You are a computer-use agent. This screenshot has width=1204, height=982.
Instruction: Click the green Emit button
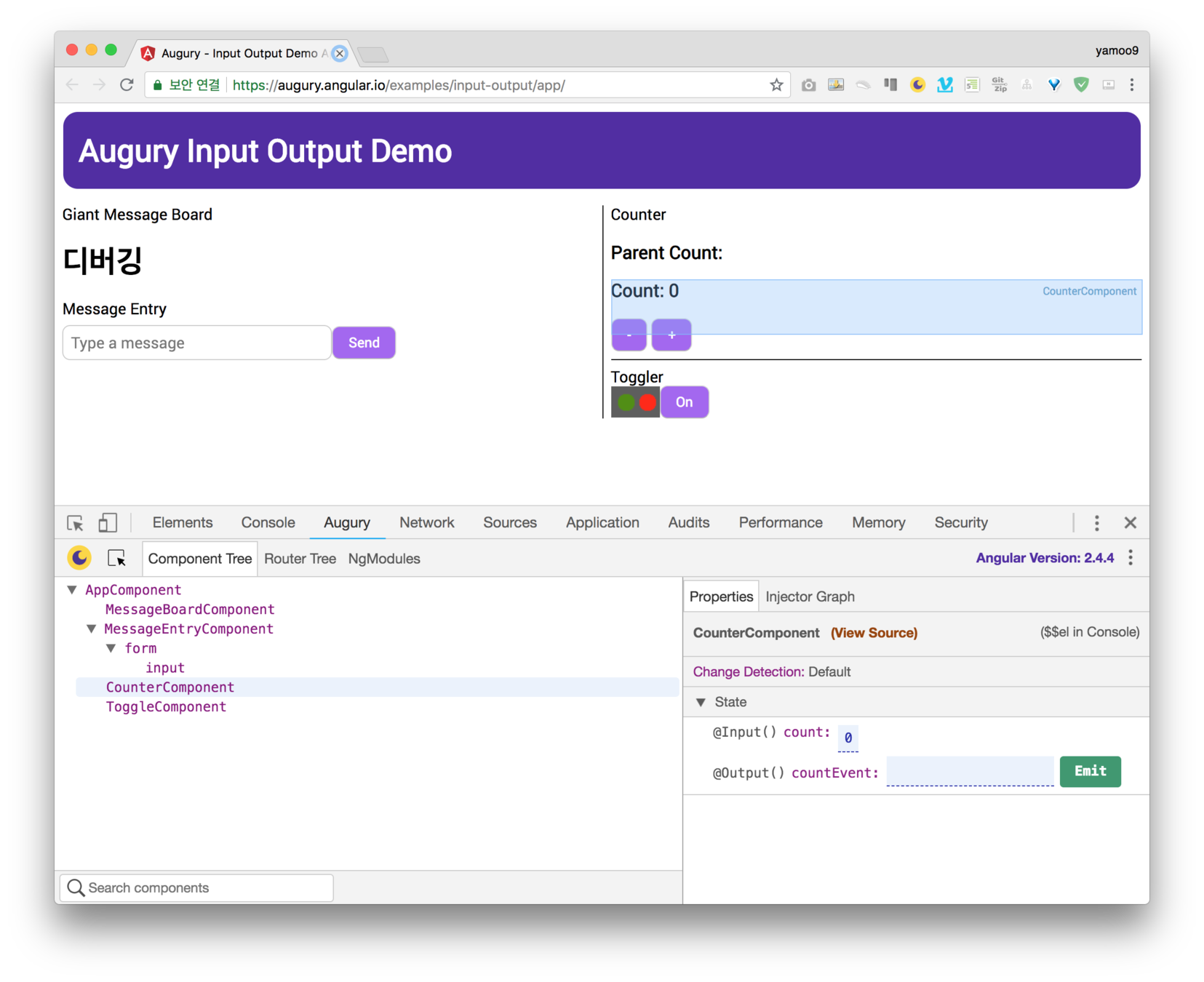click(x=1090, y=771)
